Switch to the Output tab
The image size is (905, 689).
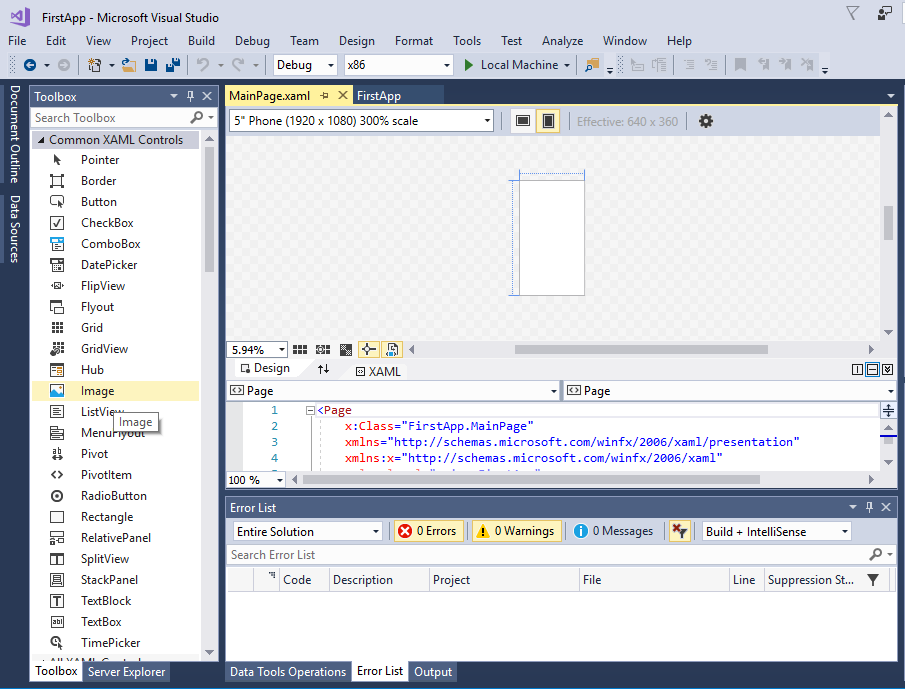pos(433,672)
